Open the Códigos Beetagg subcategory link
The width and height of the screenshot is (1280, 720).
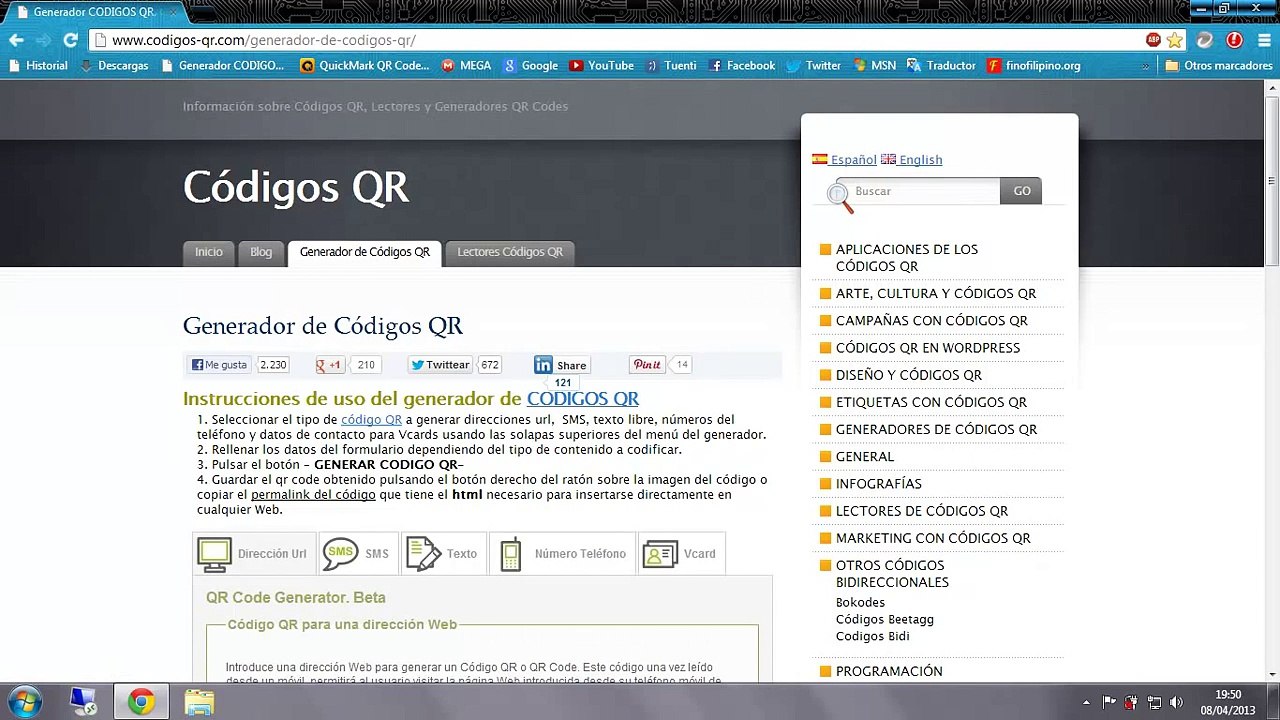[x=885, y=620]
